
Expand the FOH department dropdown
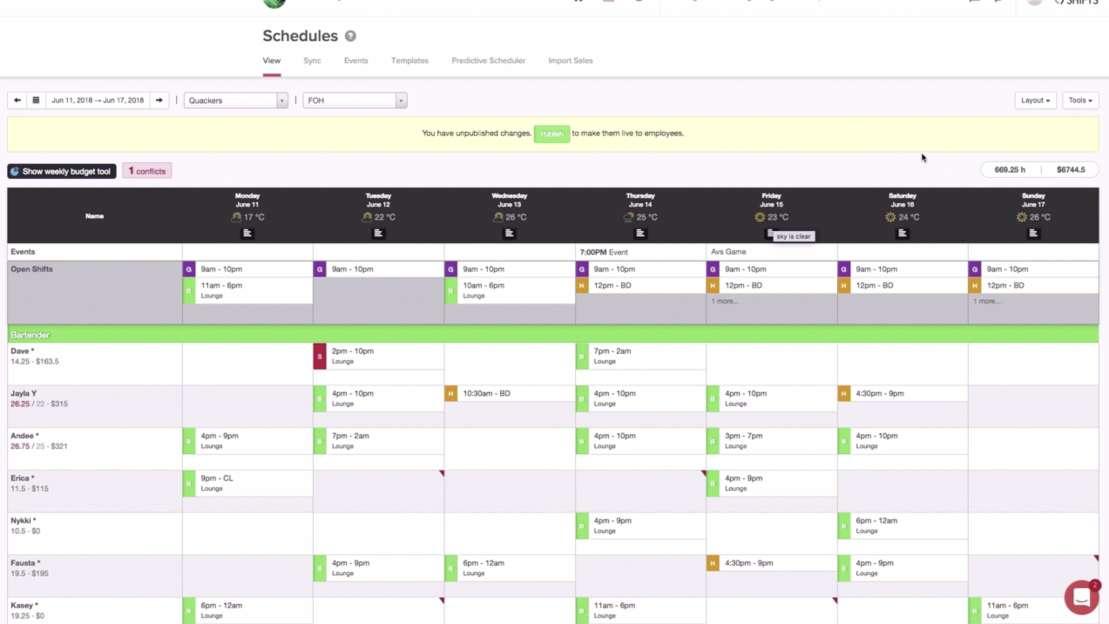click(355, 100)
